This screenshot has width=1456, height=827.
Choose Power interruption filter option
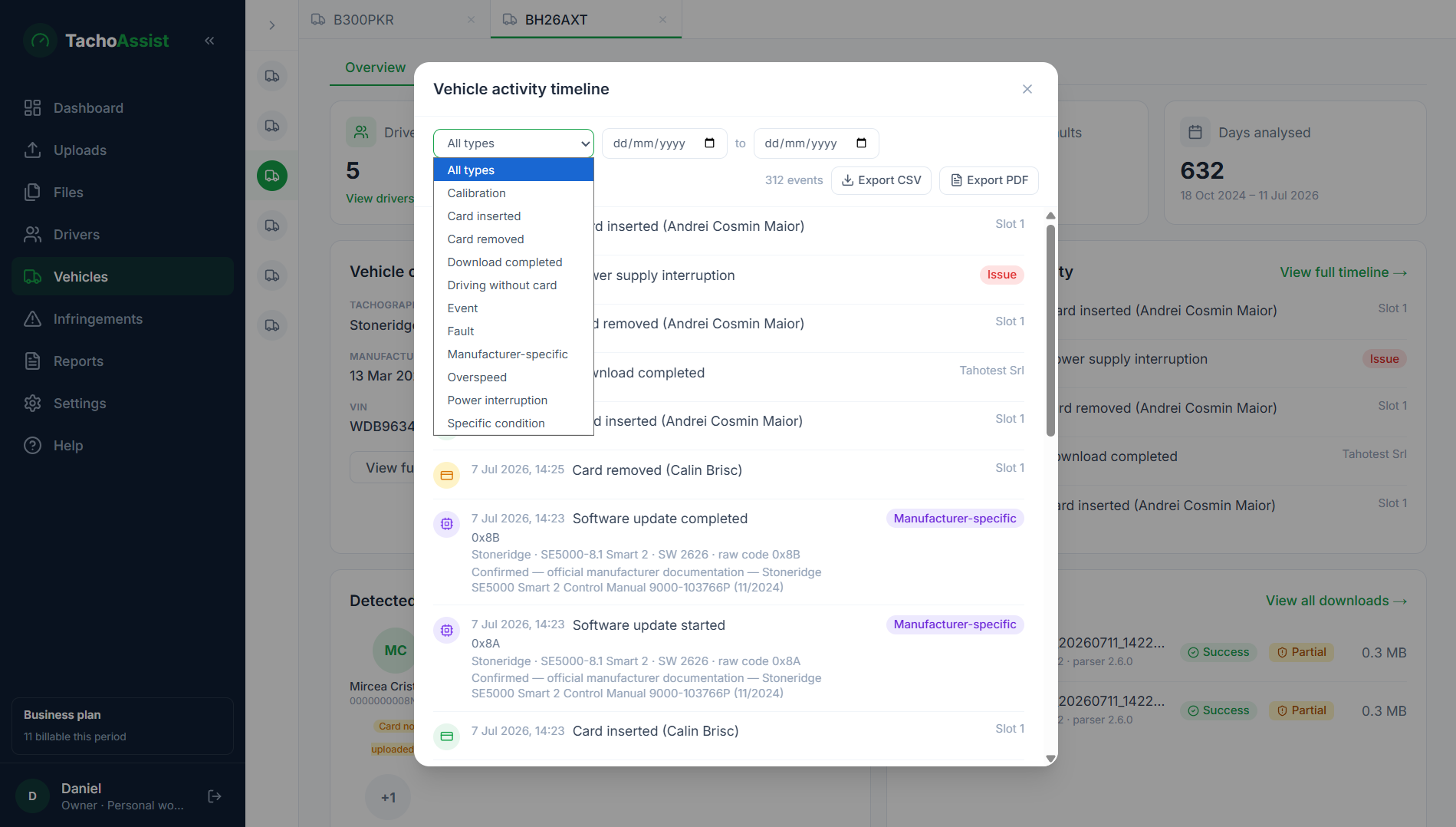(514, 400)
